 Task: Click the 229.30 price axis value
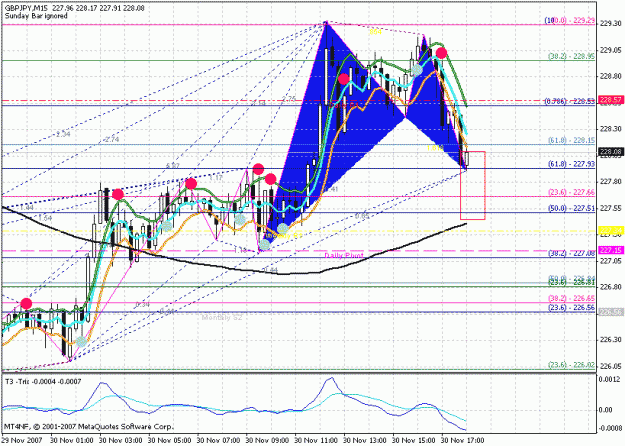[609, 24]
